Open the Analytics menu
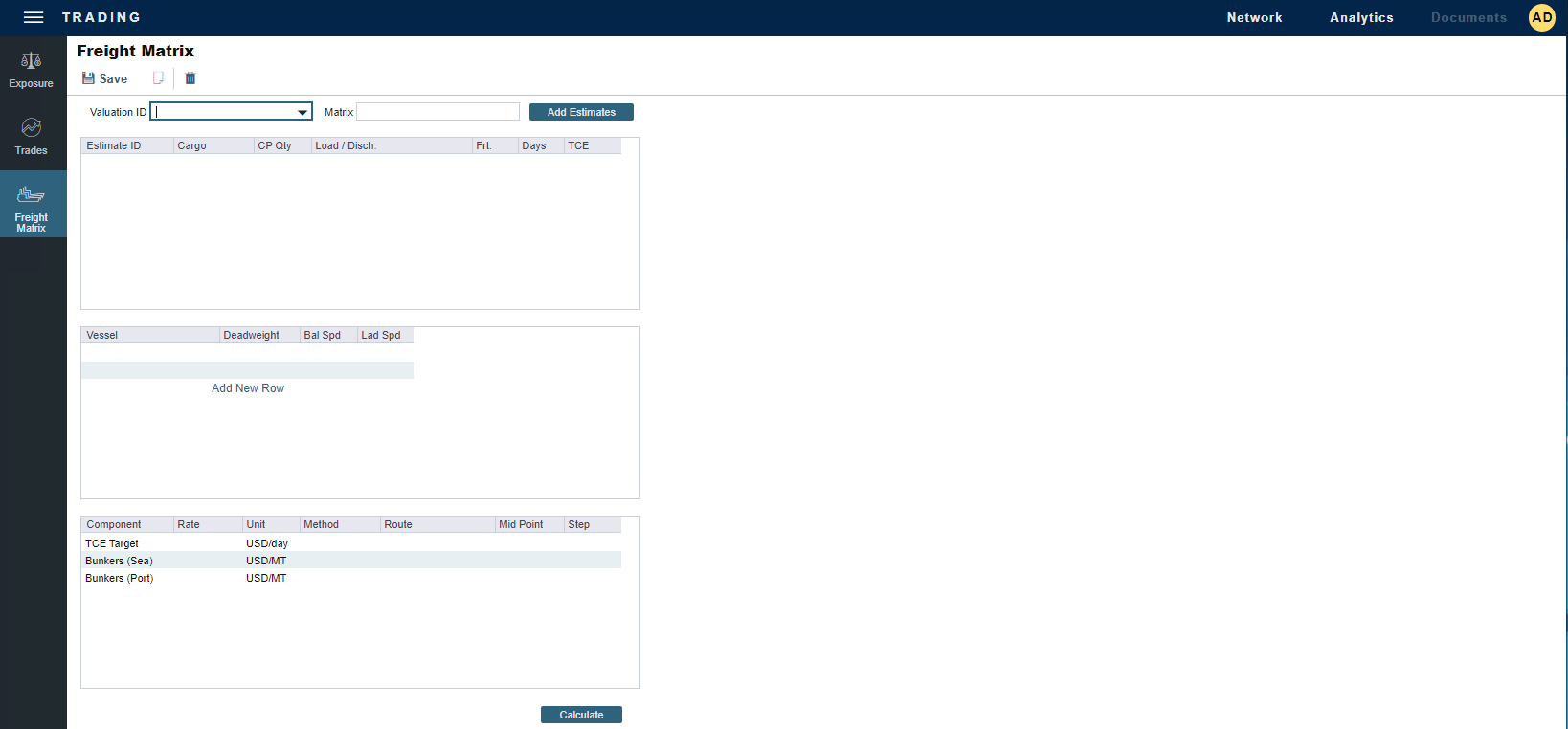The image size is (1568, 729). point(1361,17)
